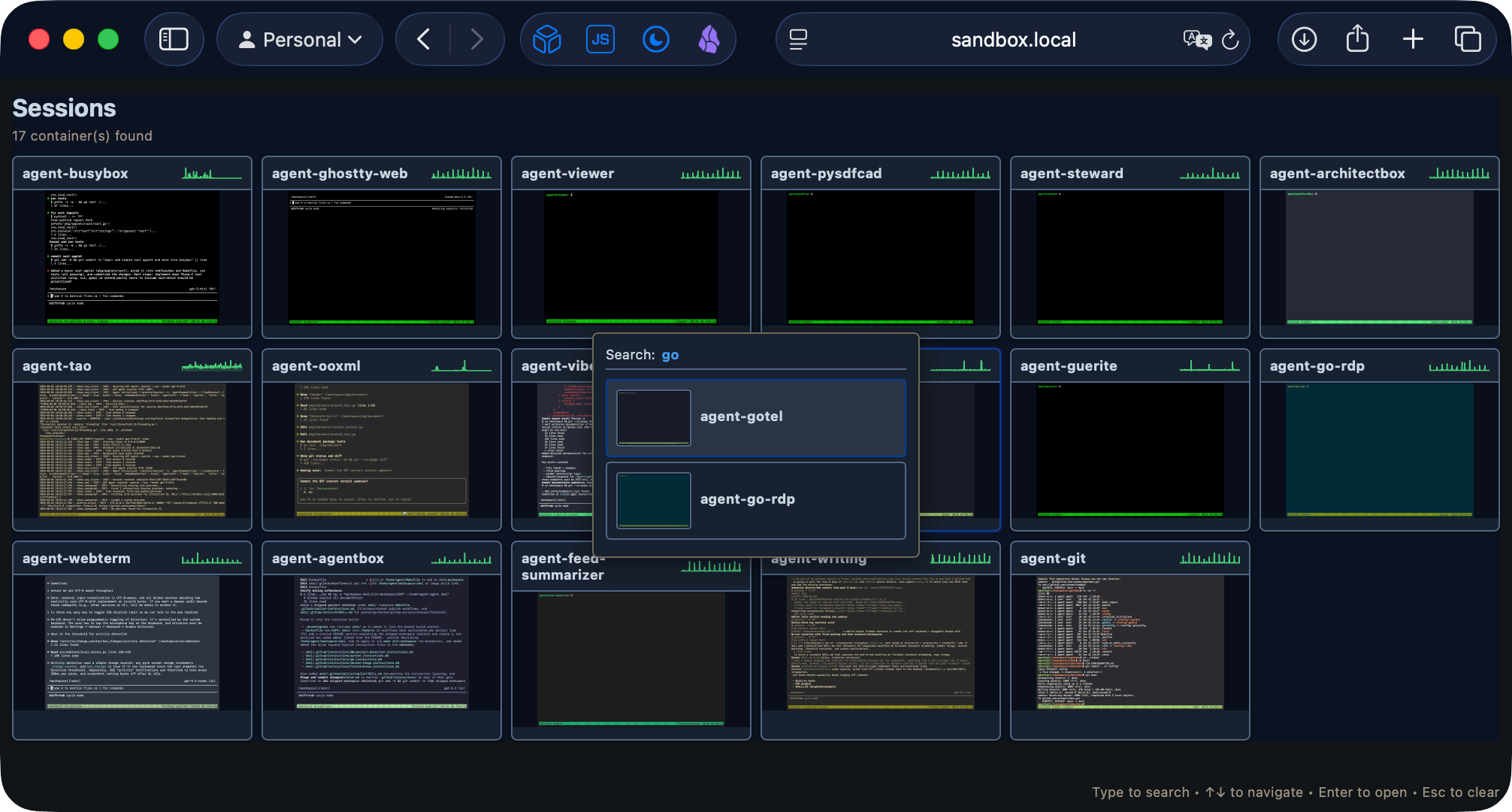This screenshot has width=1512, height=812.
Task: Show downloads list
Action: coord(1304,39)
